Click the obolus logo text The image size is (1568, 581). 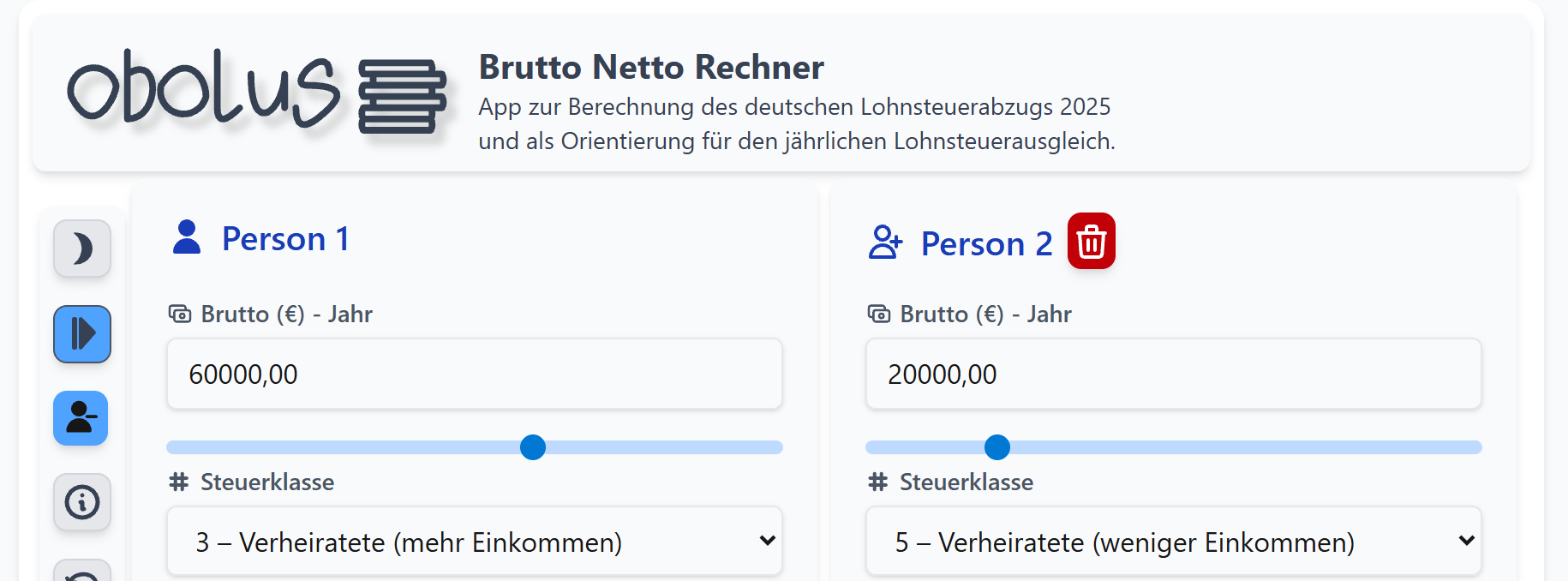203,90
